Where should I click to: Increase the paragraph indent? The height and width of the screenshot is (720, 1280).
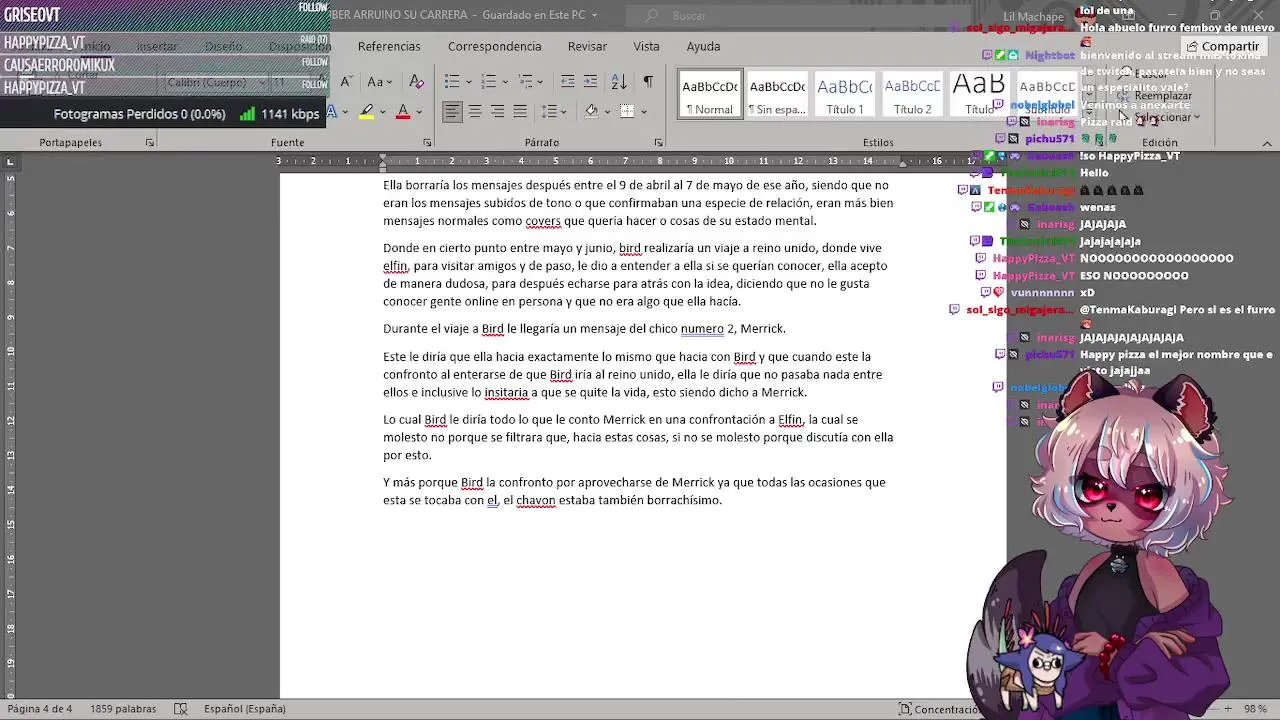[x=590, y=82]
